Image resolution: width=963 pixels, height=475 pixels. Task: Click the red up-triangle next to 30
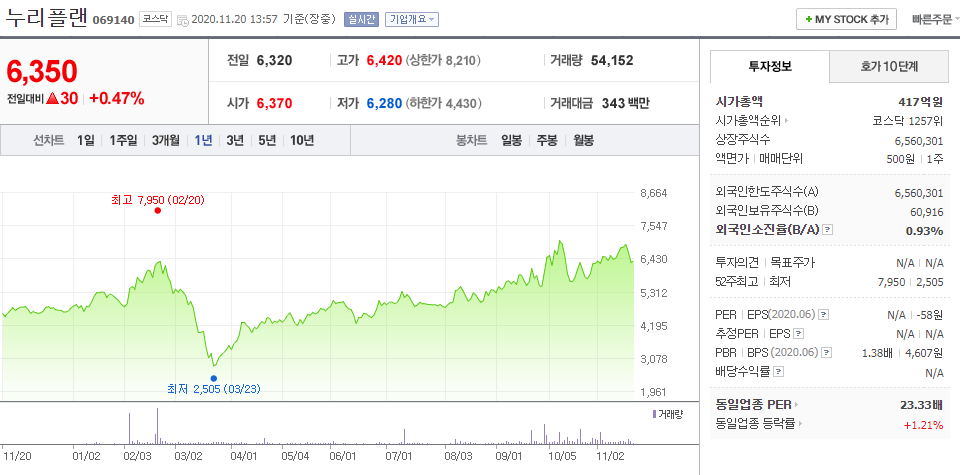[52, 98]
